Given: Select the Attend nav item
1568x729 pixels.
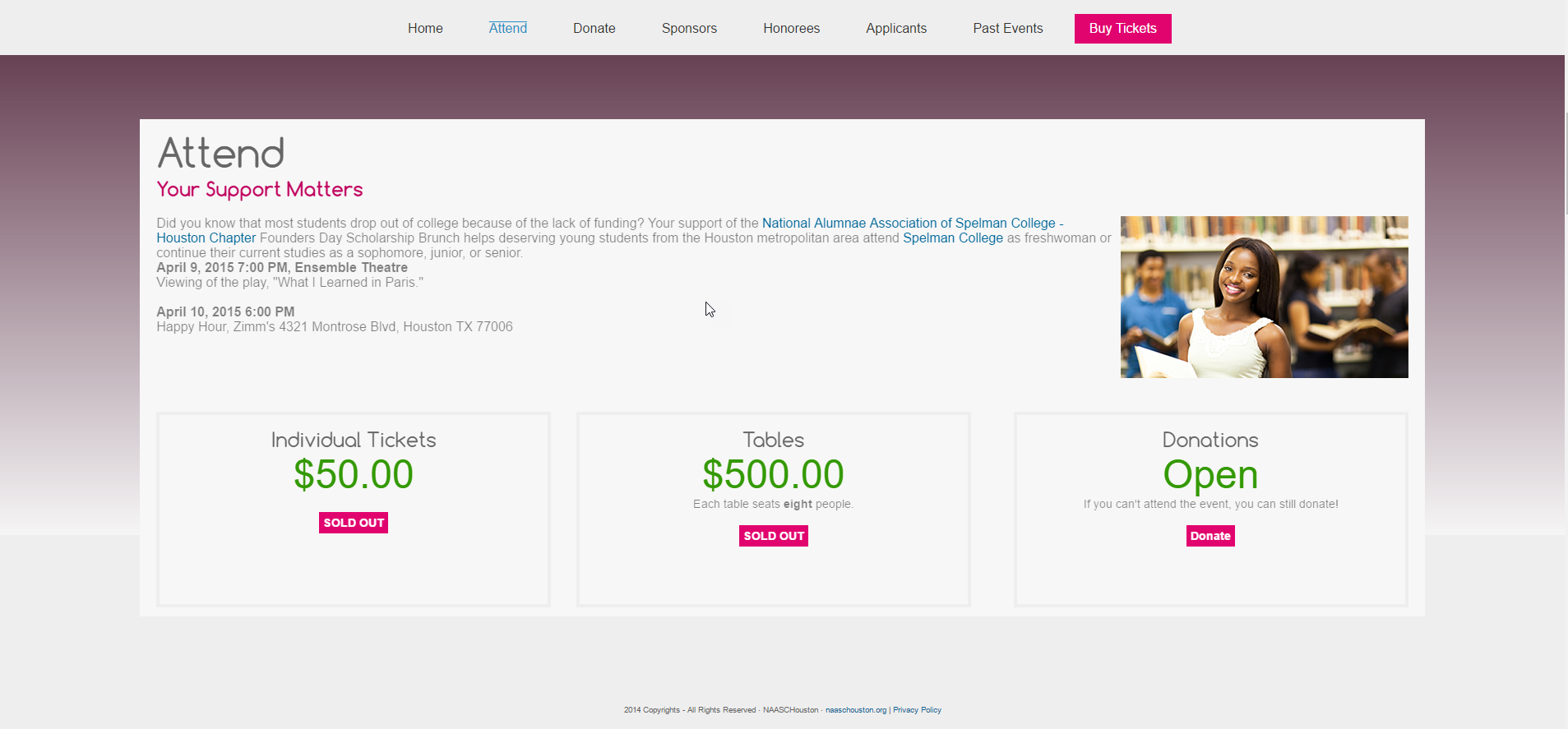Looking at the screenshot, I should 507,29.
